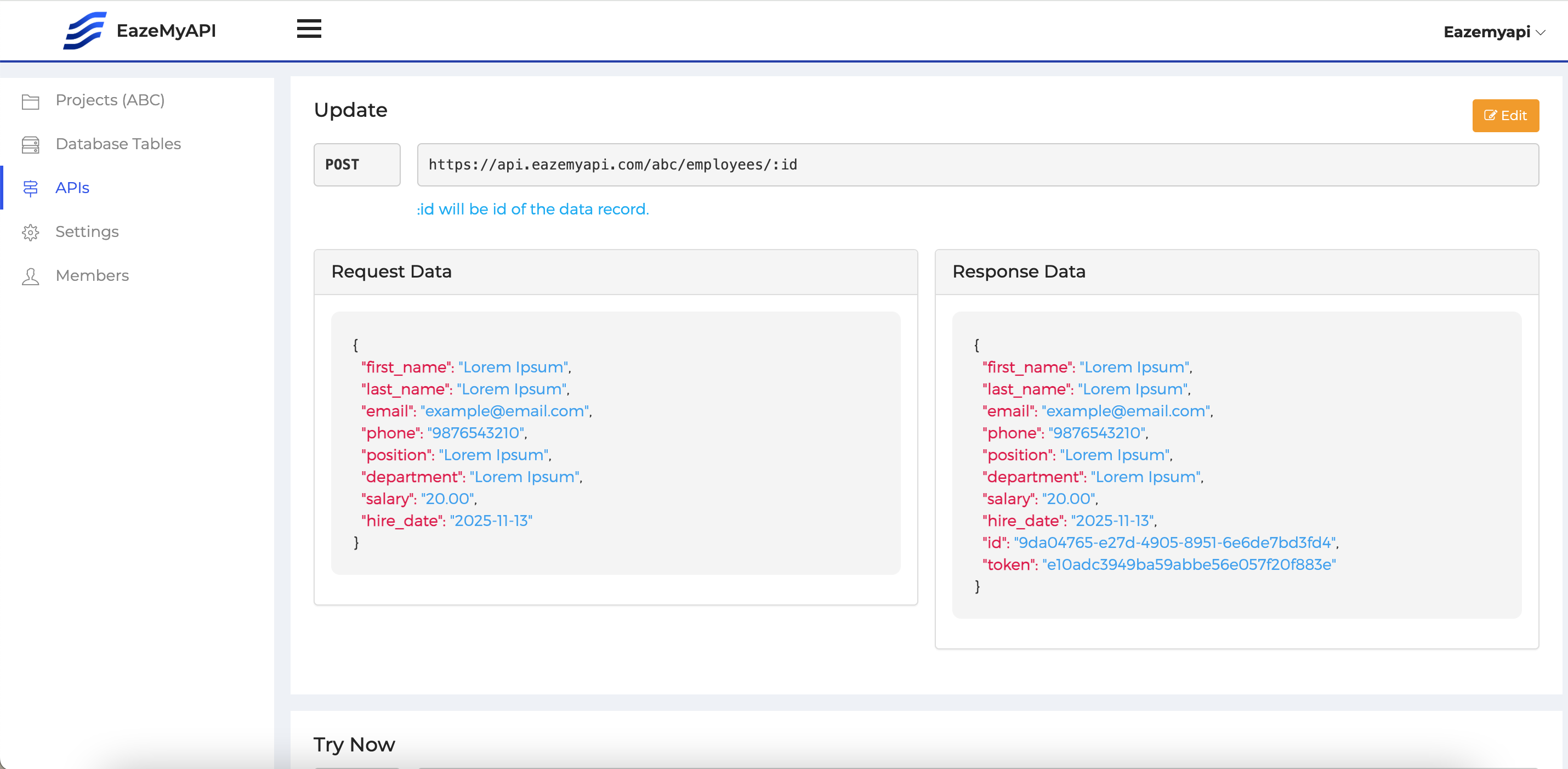The height and width of the screenshot is (769, 1568).
Task: Select the Request Data panel header
Action: [x=391, y=272]
